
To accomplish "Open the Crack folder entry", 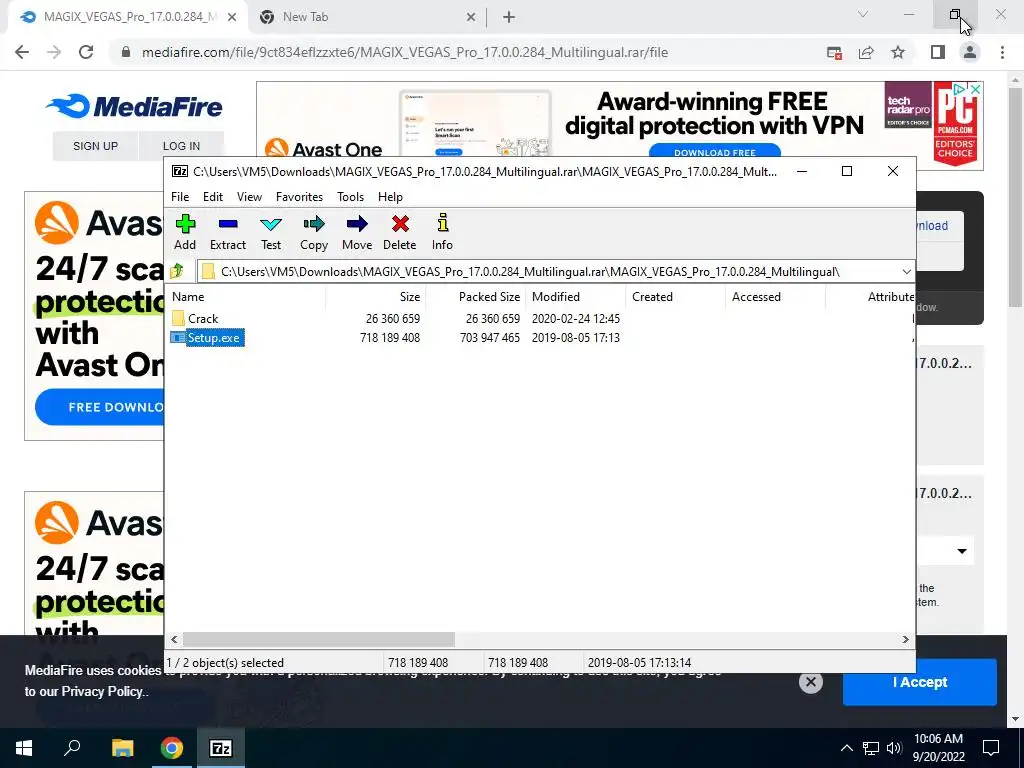I will [202, 319].
